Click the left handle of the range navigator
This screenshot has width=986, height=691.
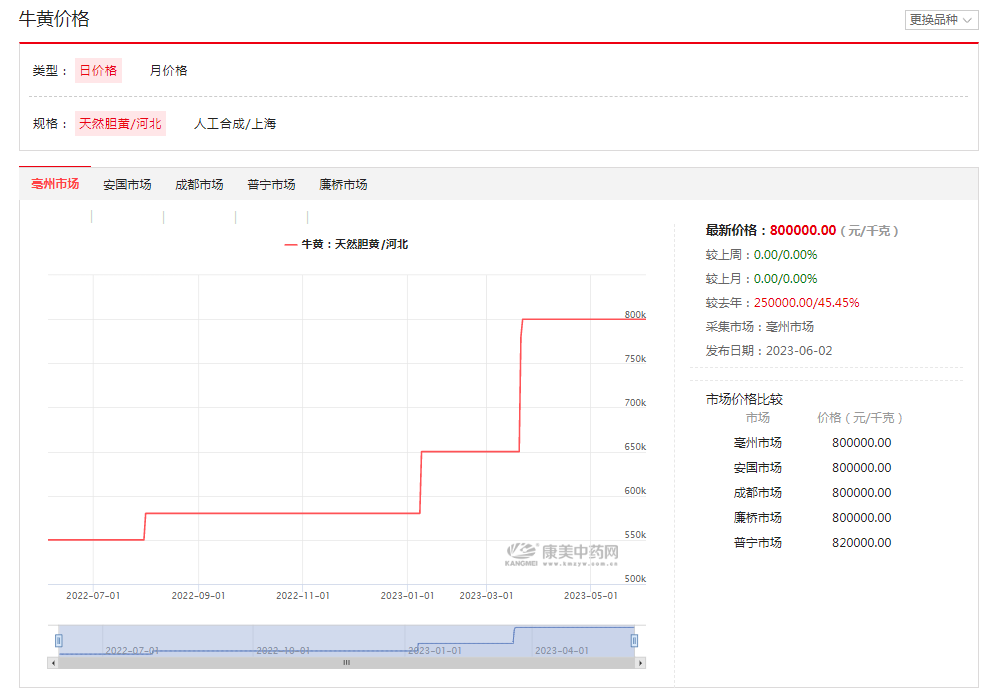click(x=59, y=640)
